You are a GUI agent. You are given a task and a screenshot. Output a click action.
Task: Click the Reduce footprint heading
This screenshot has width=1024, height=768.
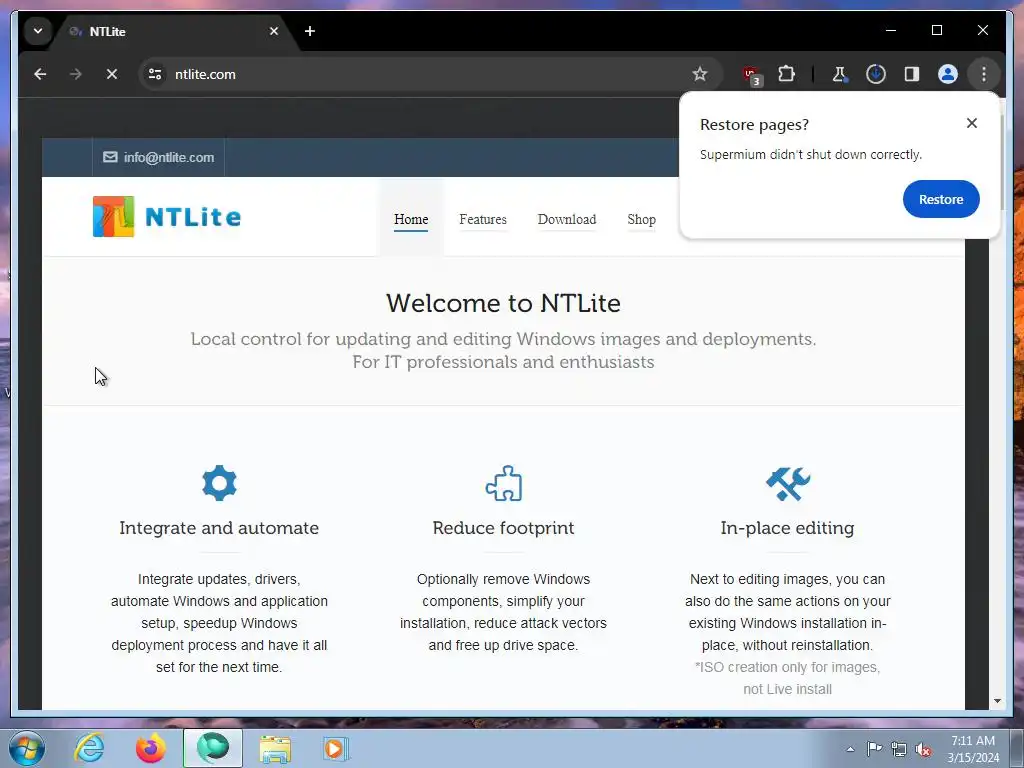coord(504,528)
